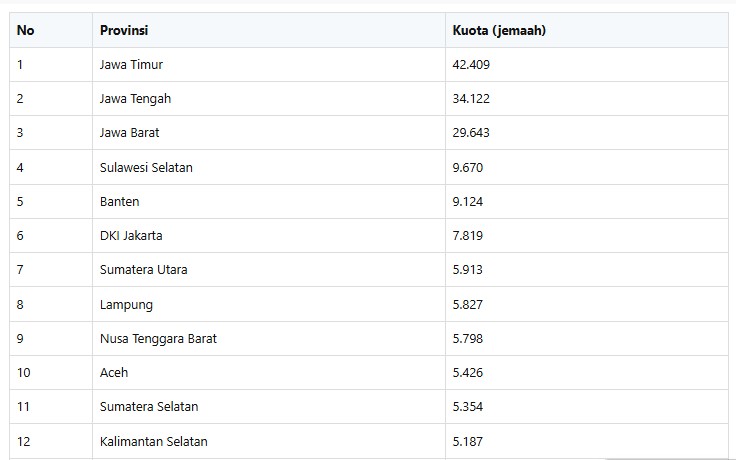
Task: Click the Sumatera Utara cell
Action: (x=268, y=270)
